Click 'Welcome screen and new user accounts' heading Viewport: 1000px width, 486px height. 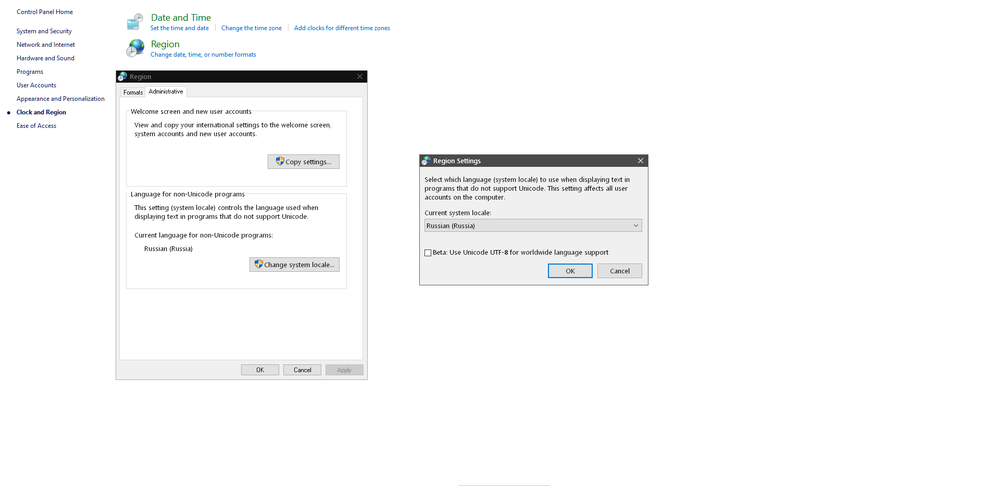pos(191,112)
